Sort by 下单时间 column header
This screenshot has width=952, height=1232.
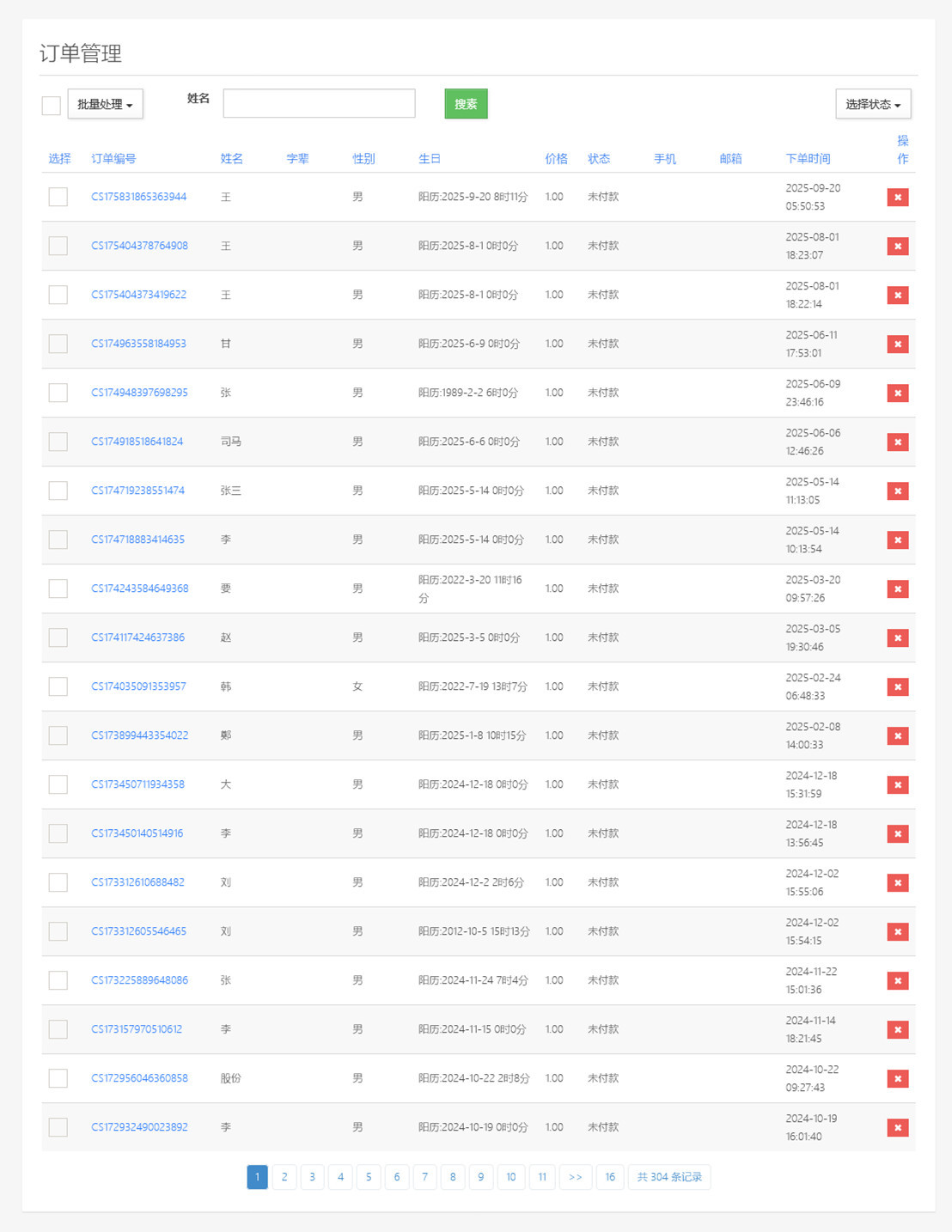pyautogui.click(x=808, y=159)
